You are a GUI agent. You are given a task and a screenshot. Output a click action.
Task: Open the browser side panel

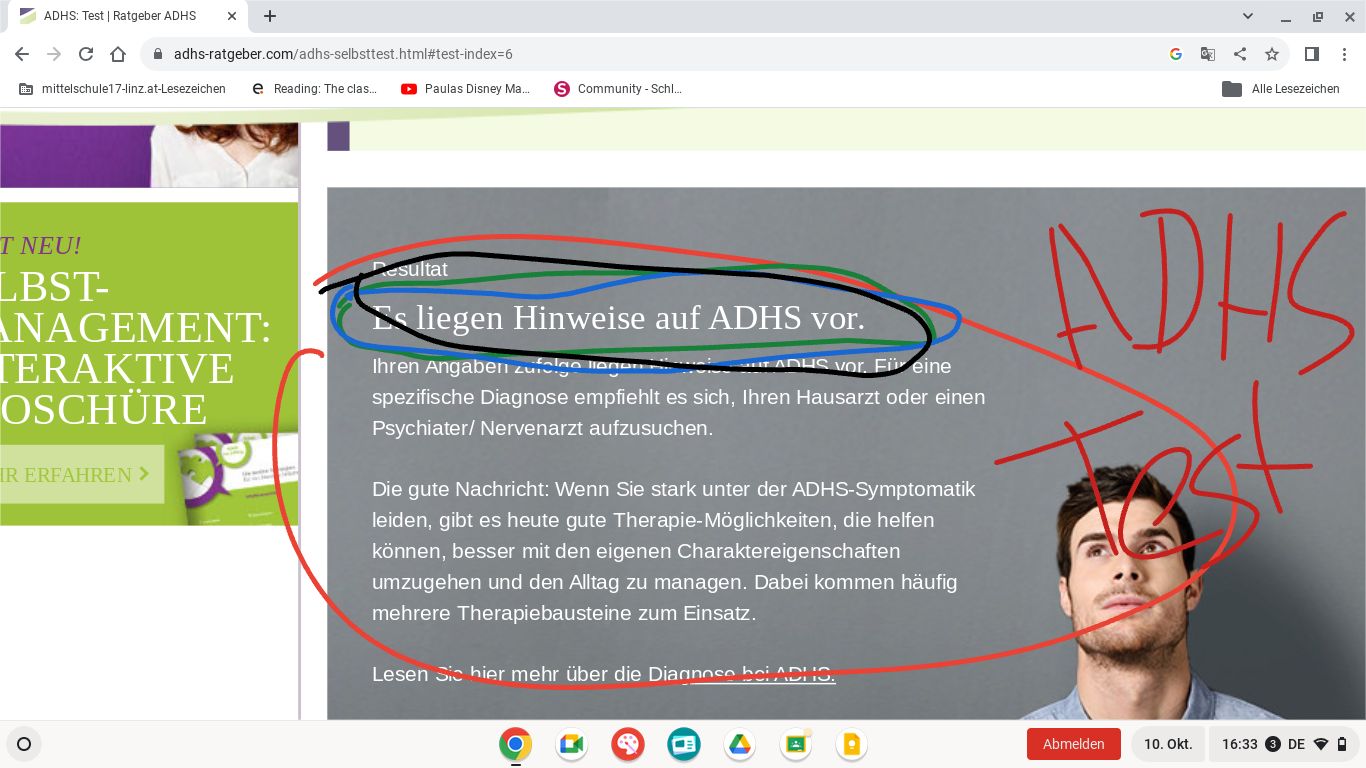[x=1312, y=54]
